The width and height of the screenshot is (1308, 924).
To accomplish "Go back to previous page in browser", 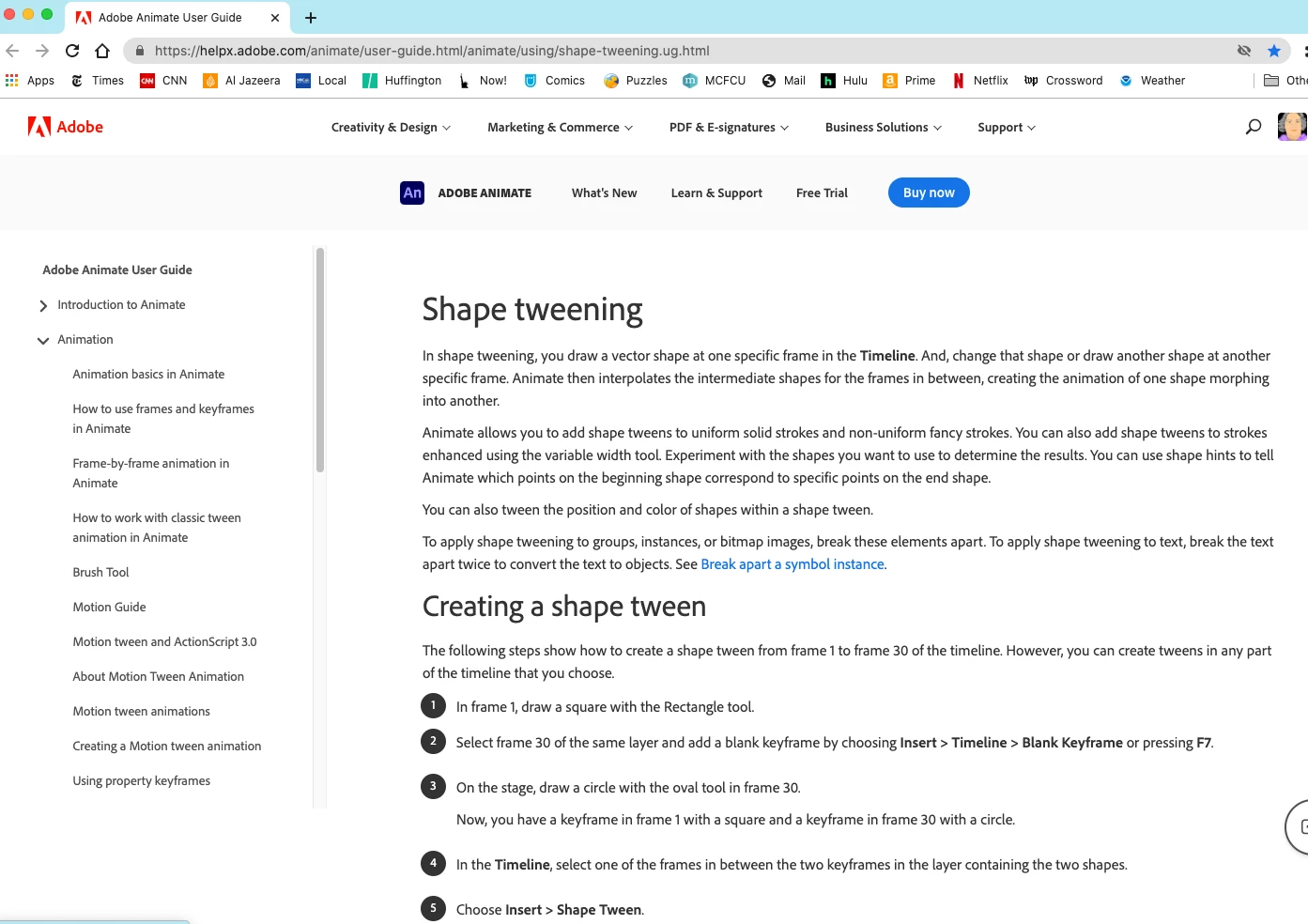I will 12,51.
